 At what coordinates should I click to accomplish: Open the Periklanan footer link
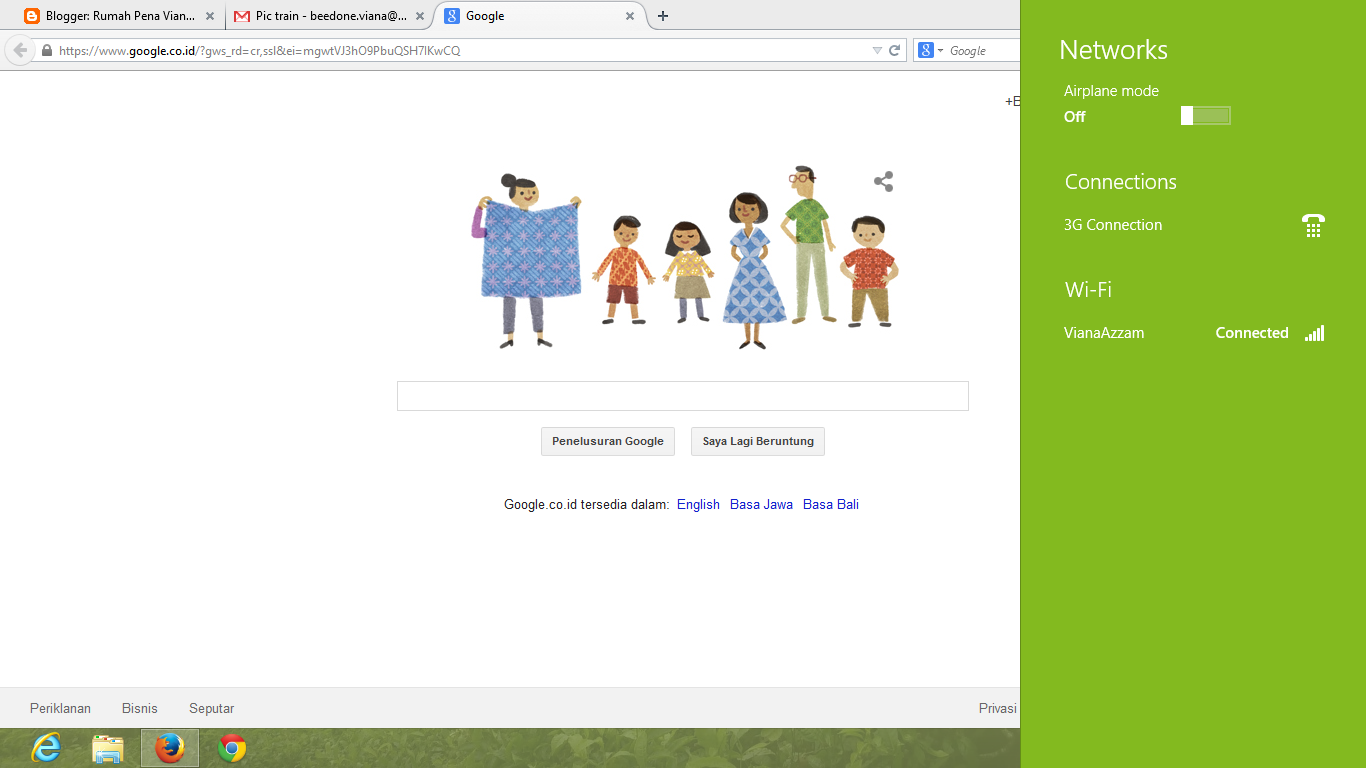pyautogui.click(x=60, y=708)
